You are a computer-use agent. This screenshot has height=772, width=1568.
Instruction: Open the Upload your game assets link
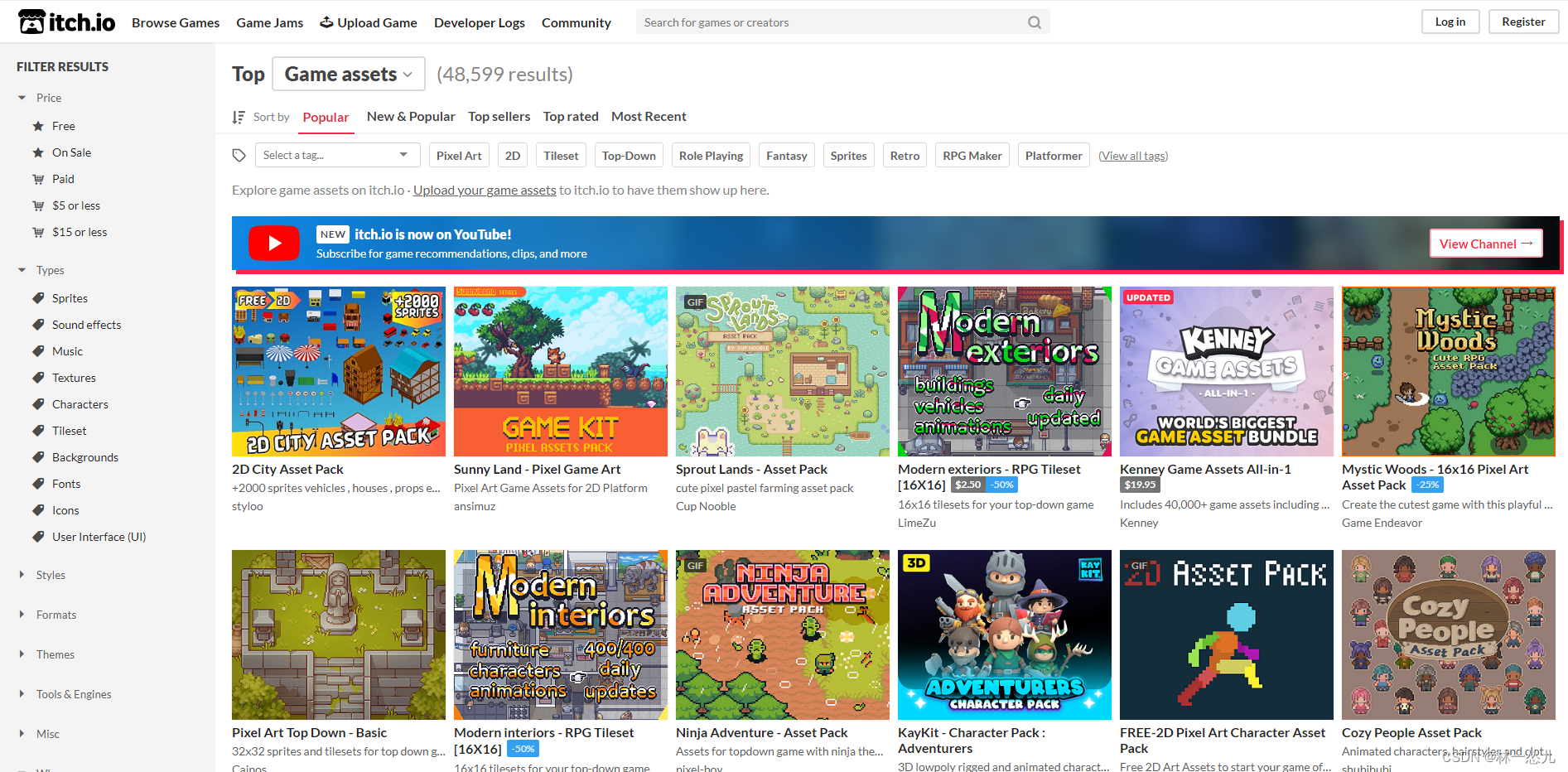pos(485,191)
